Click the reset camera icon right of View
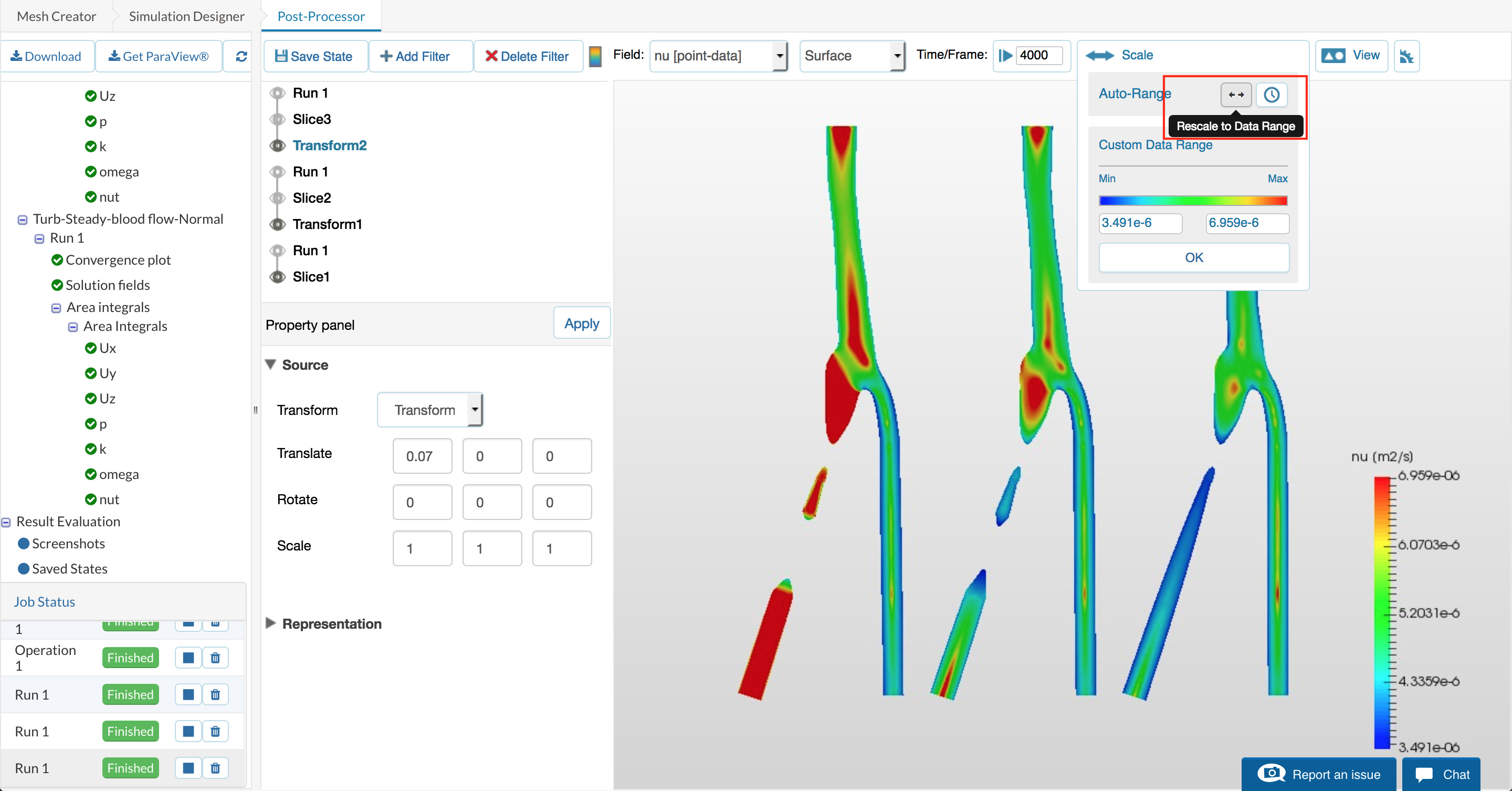 [x=1406, y=56]
